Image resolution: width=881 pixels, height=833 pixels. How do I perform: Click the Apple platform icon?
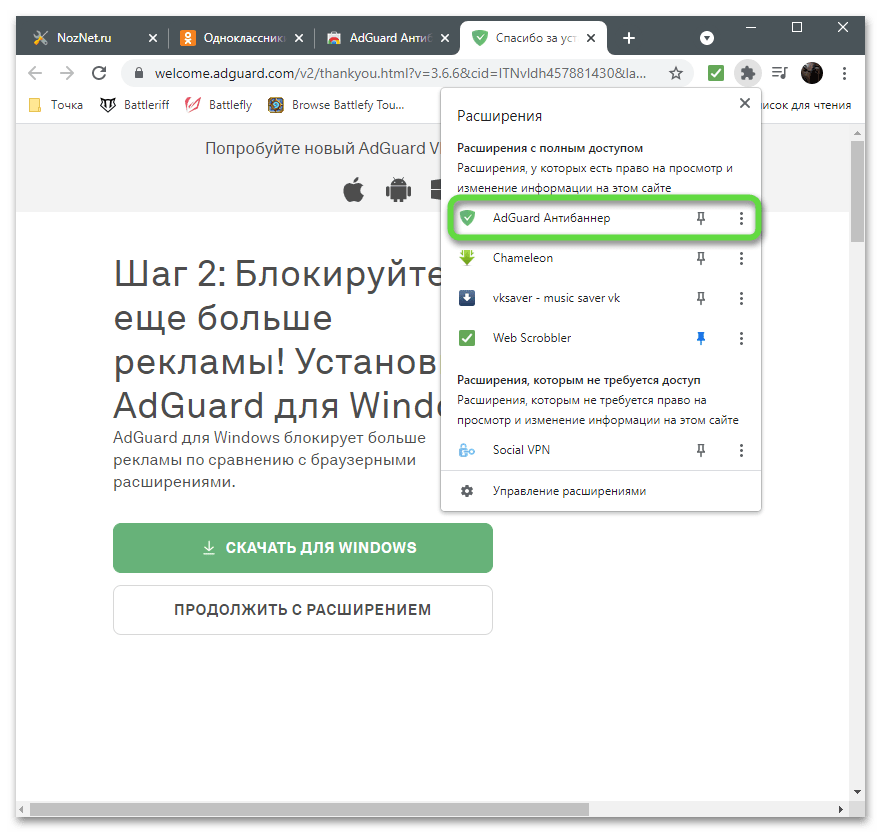(353, 189)
